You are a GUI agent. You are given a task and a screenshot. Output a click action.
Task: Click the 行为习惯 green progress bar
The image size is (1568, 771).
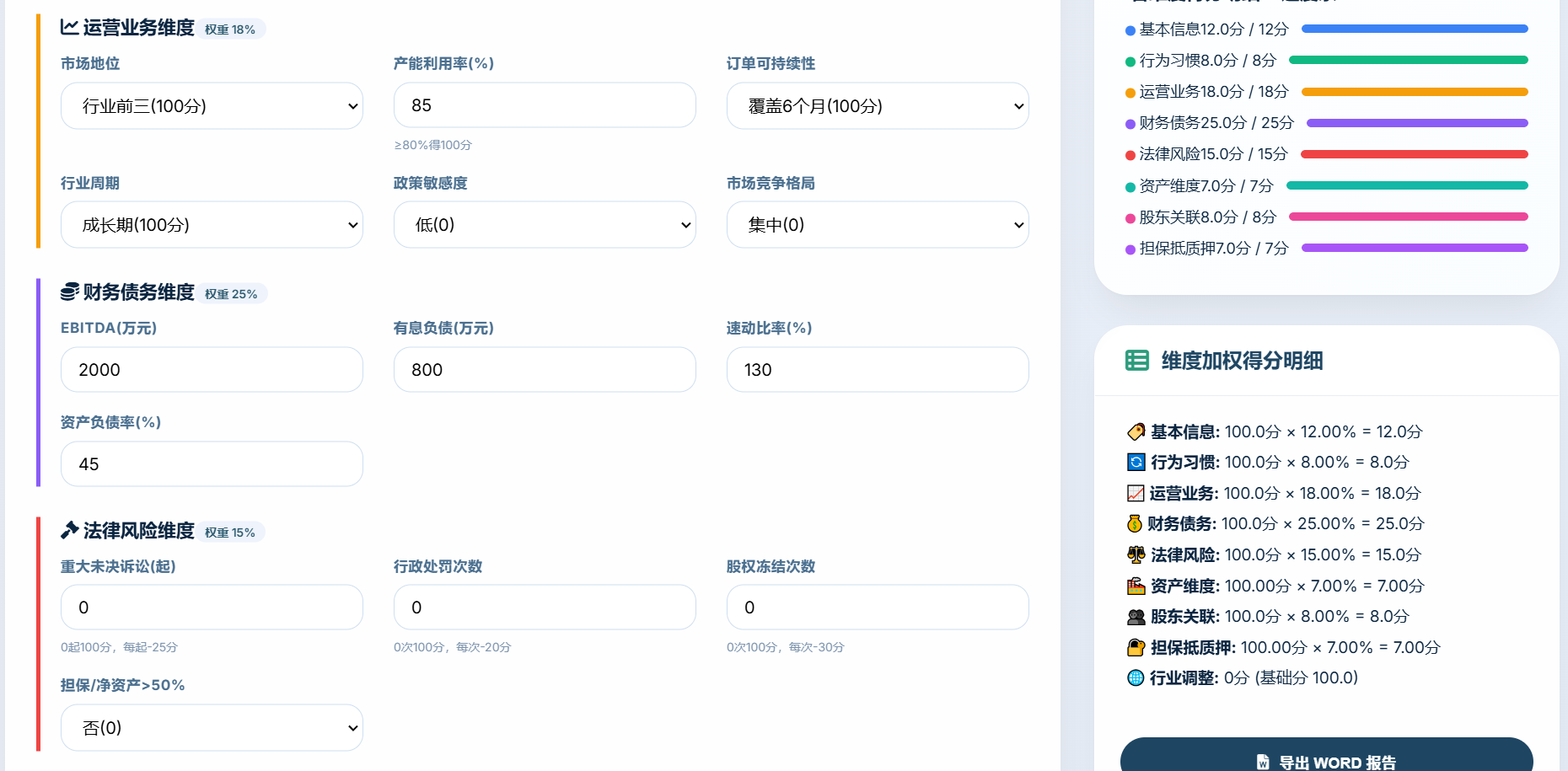pos(1409,60)
